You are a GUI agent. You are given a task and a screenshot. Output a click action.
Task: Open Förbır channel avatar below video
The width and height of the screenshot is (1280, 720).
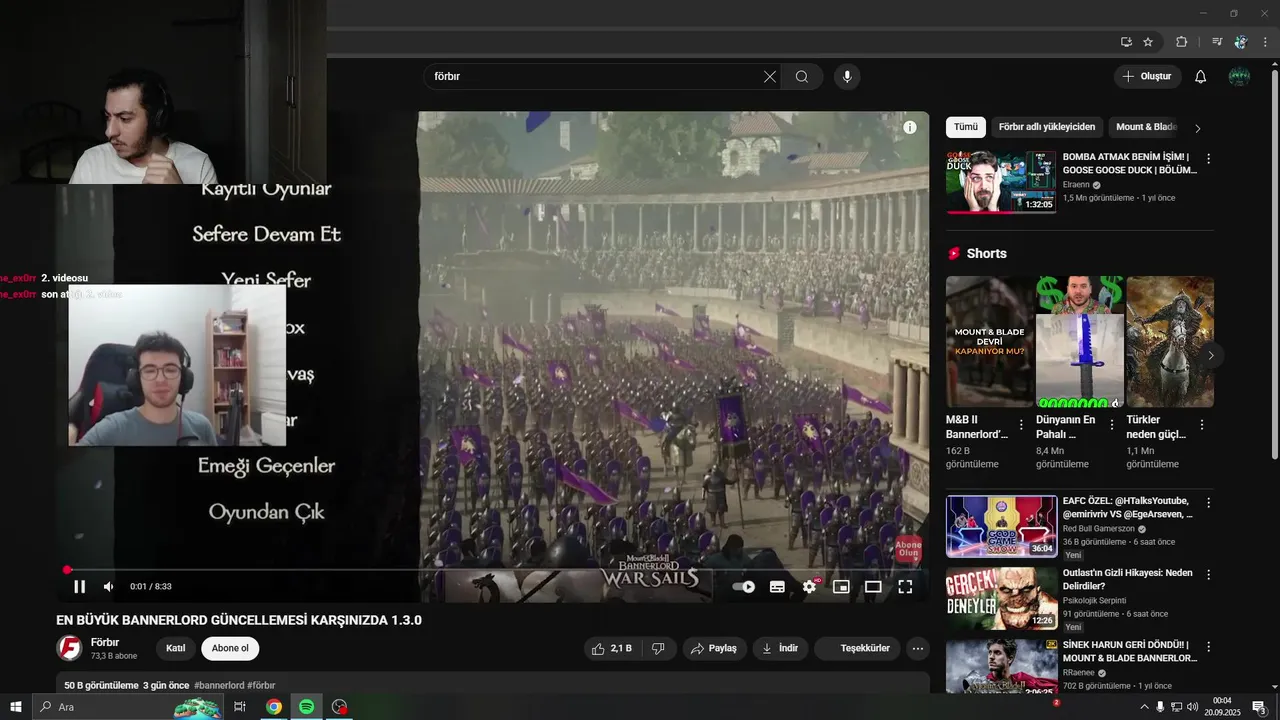(69, 648)
